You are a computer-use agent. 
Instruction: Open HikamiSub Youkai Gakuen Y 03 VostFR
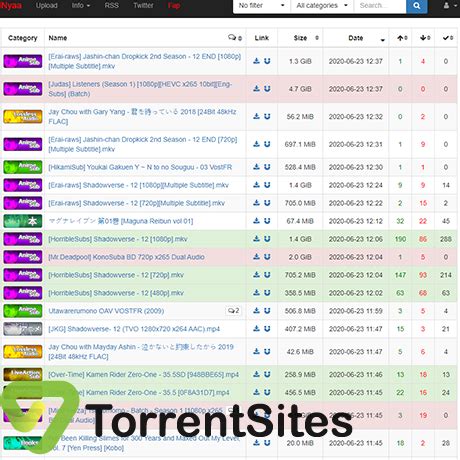coord(140,167)
